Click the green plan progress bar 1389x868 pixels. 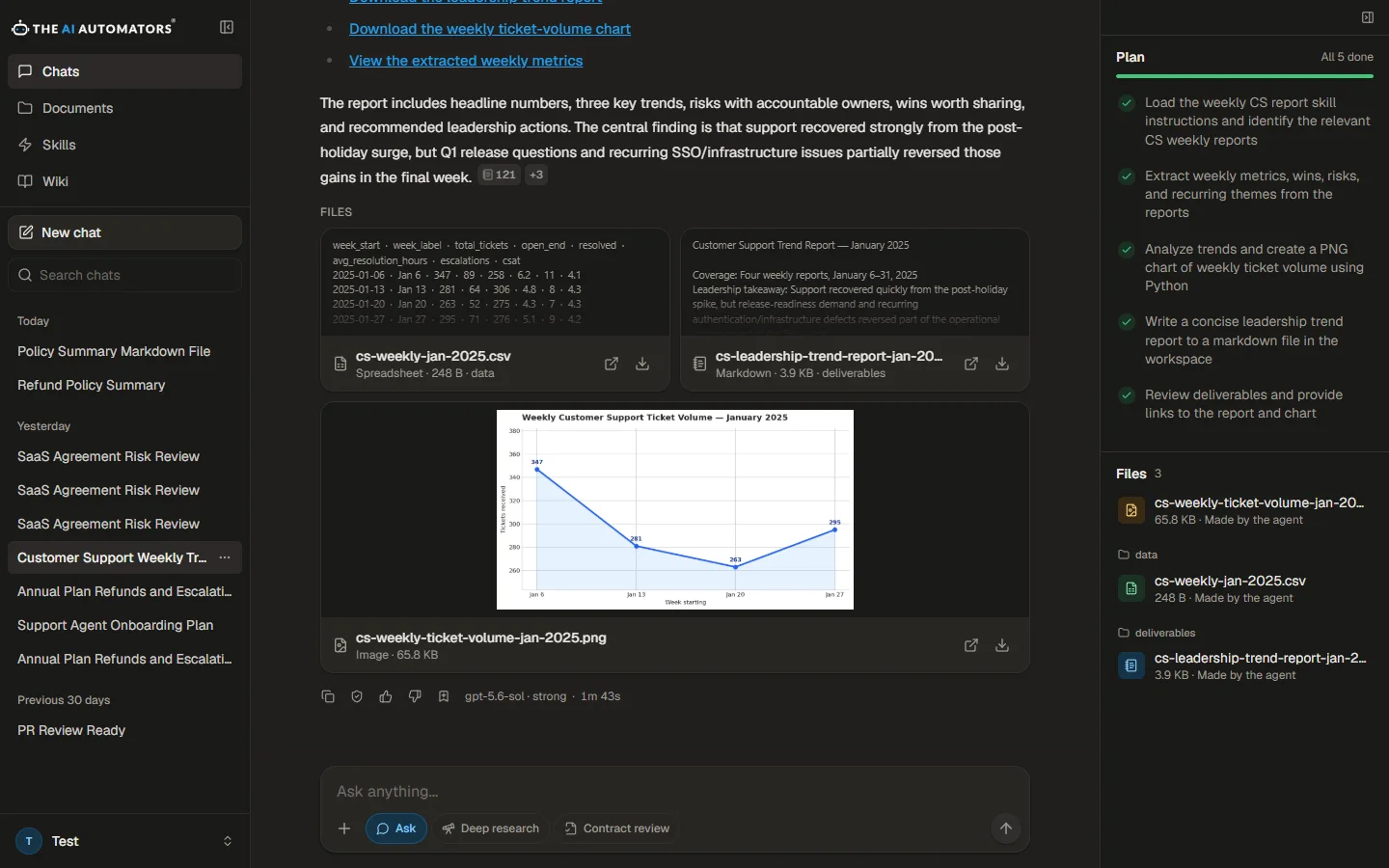1244,76
